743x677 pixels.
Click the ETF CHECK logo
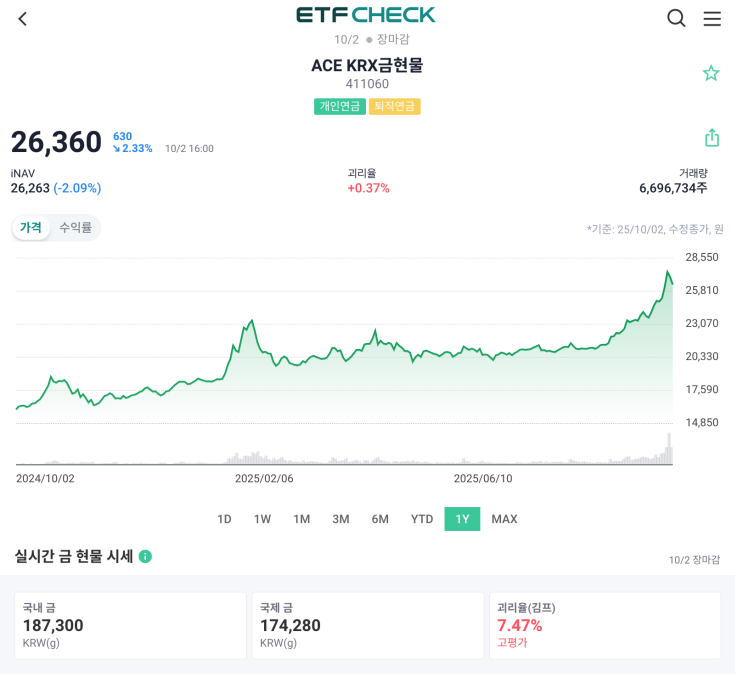[x=366, y=15]
